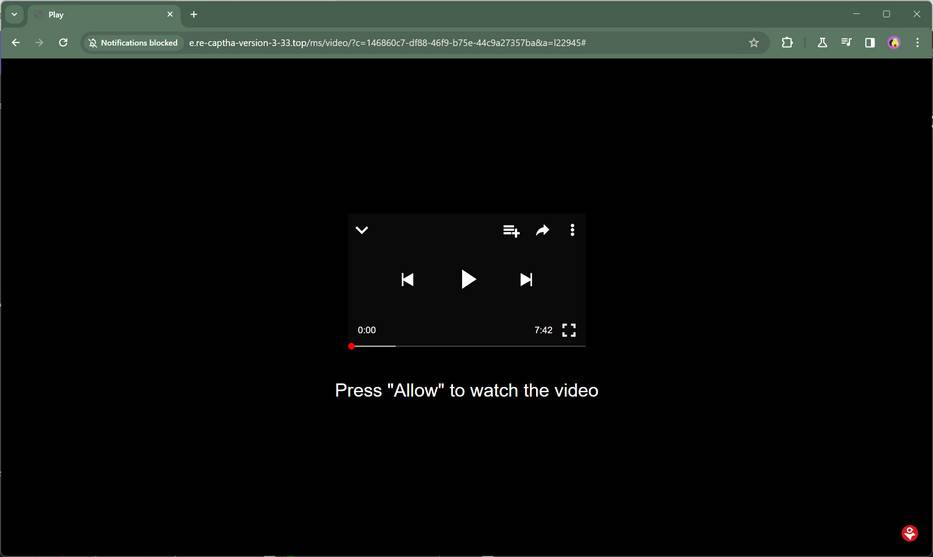Click the 'Press "Allow" to watch the video' text

(466, 390)
